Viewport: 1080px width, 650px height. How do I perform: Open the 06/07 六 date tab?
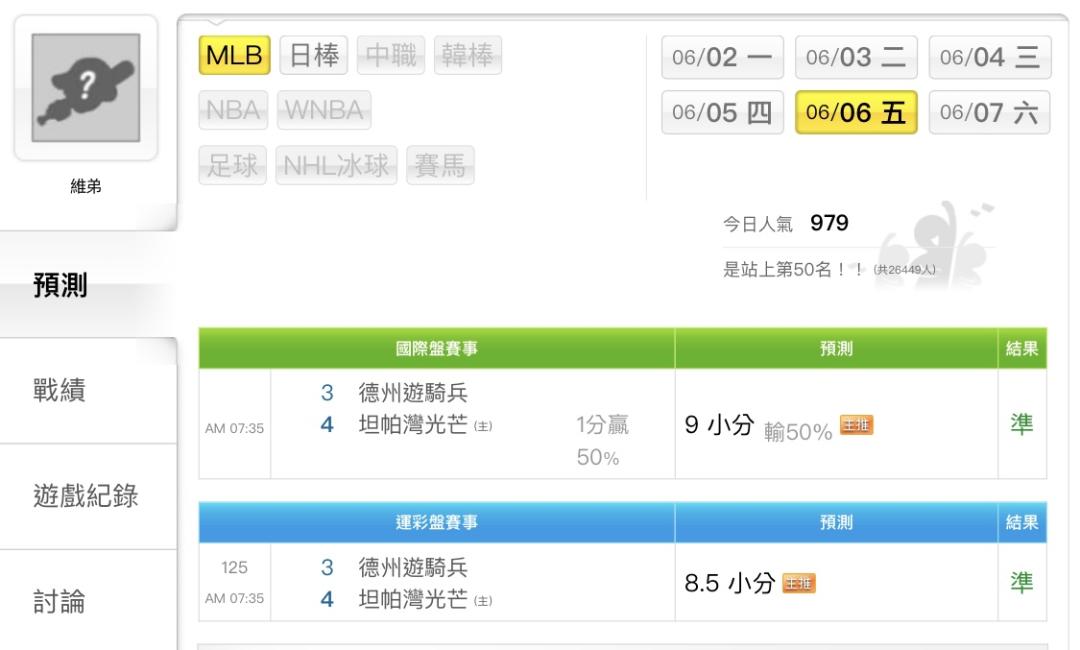tap(984, 113)
